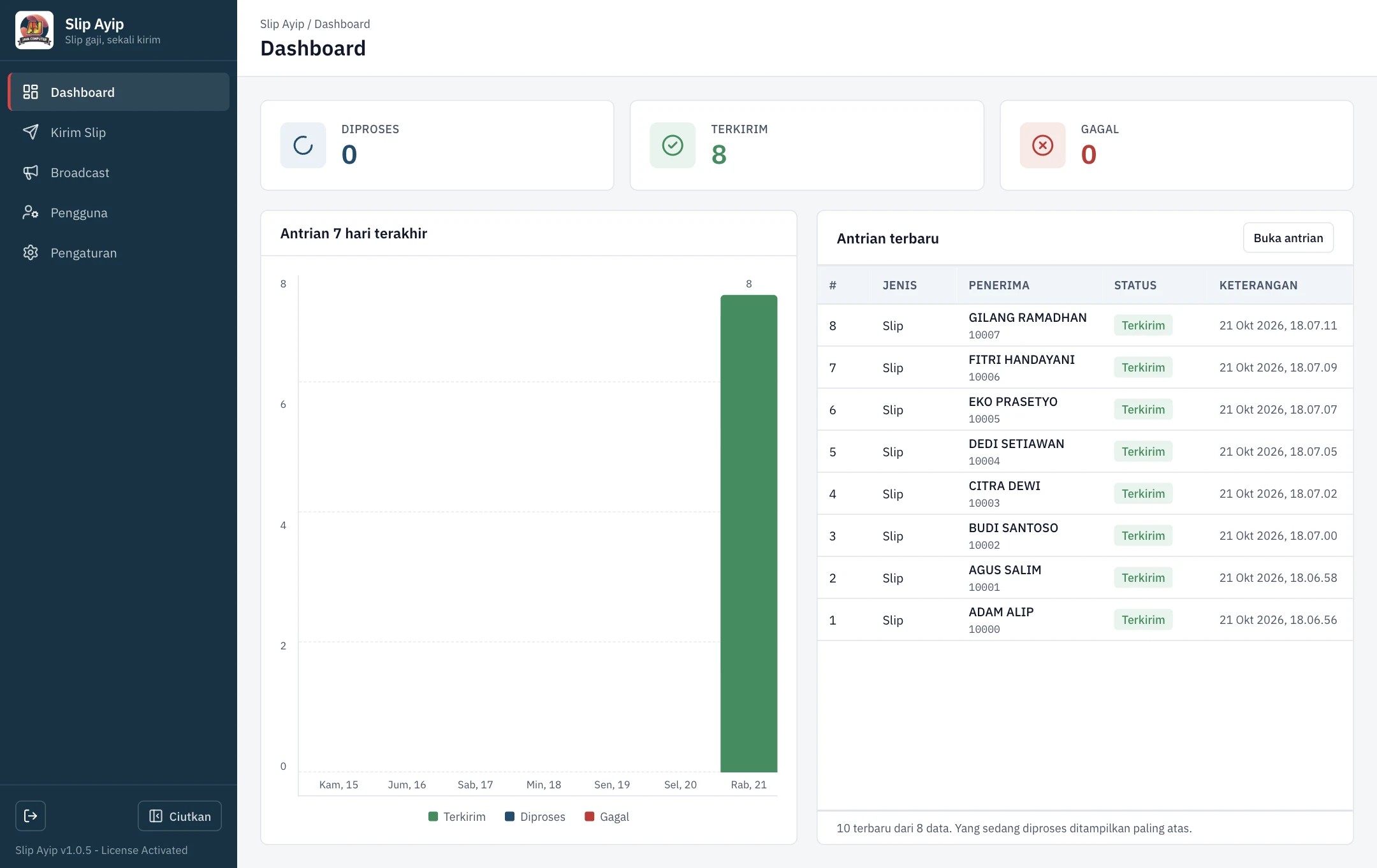The image size is (1377, 868).
Task: Click the Slip Ayip logo image
Action: point(34,31)
